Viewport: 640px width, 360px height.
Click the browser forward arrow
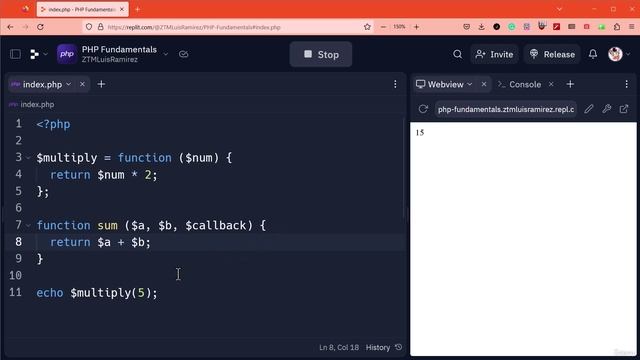tap(25, 27)
